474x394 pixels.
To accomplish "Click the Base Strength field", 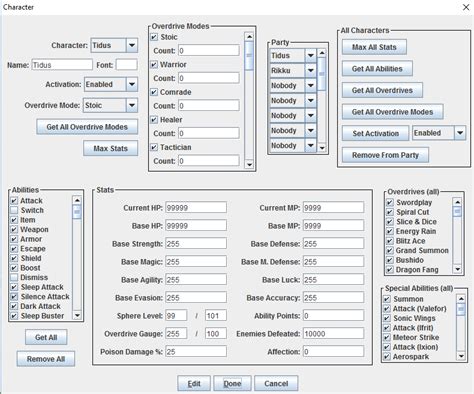I will tap(196, 244).
